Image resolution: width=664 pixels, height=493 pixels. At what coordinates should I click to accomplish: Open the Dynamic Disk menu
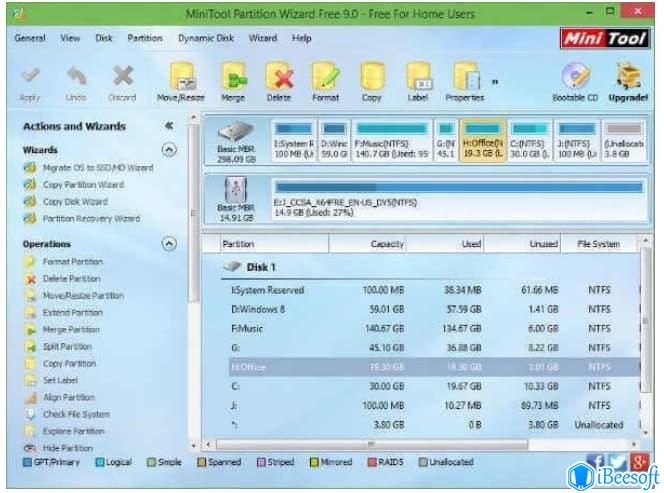tap(206, 38)
